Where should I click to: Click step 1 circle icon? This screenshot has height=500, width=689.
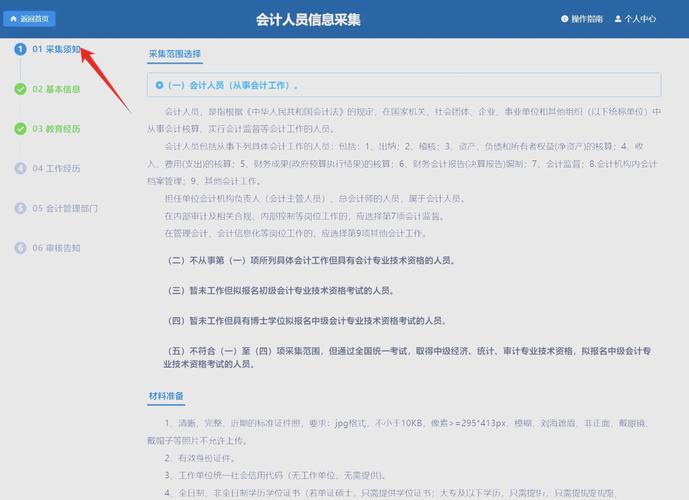click(20, 49)
